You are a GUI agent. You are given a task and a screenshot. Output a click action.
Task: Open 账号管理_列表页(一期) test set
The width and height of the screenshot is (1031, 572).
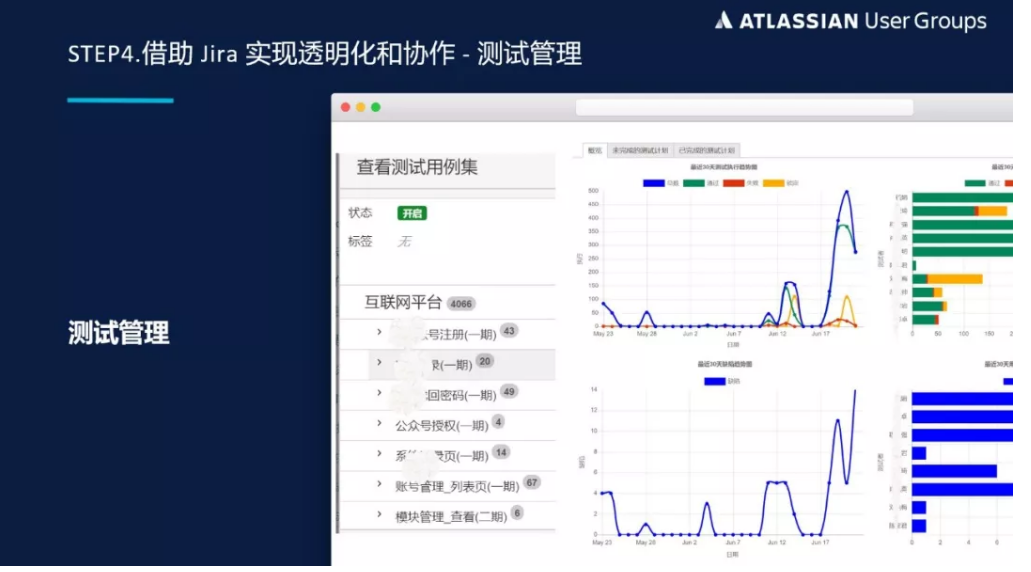[x=457, y=487]
